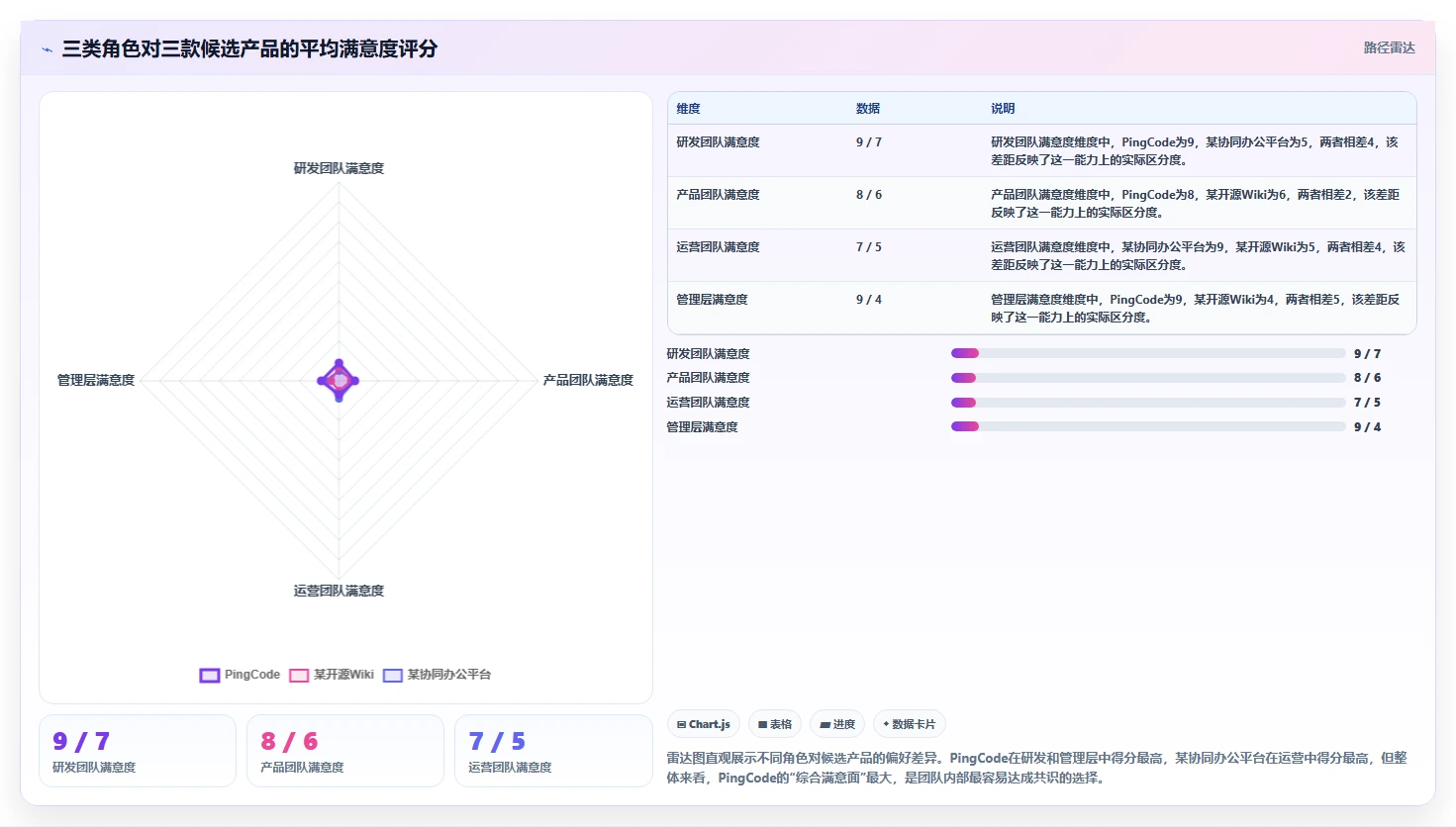Image resolution: width=1456 pixels, height=827 pixels.
Task: Select the 运营团队满意度 table row cell
Action: click(718, 247)
